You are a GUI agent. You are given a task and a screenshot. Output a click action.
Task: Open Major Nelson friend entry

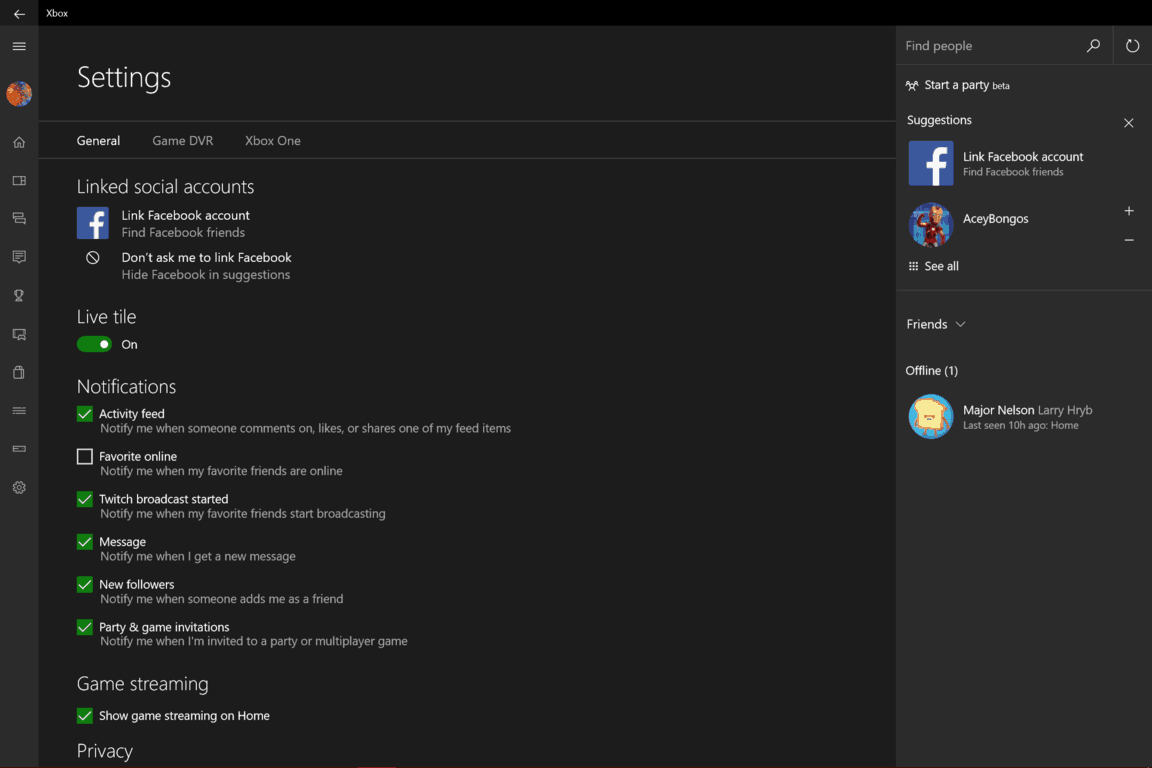[x=1023, y=417]
